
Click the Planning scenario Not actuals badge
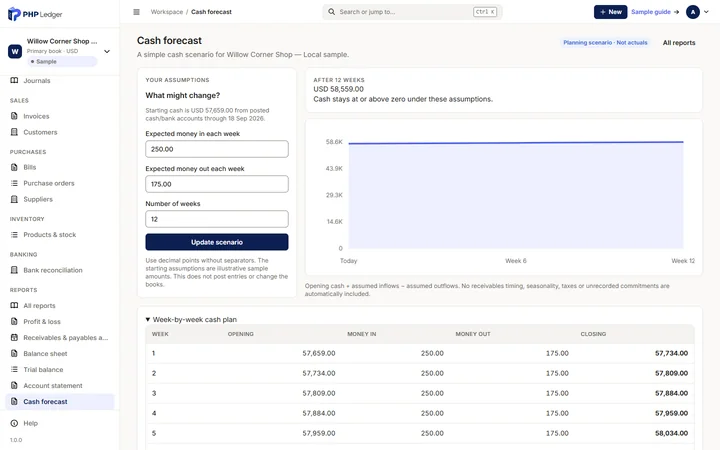[x=605, y=43]
